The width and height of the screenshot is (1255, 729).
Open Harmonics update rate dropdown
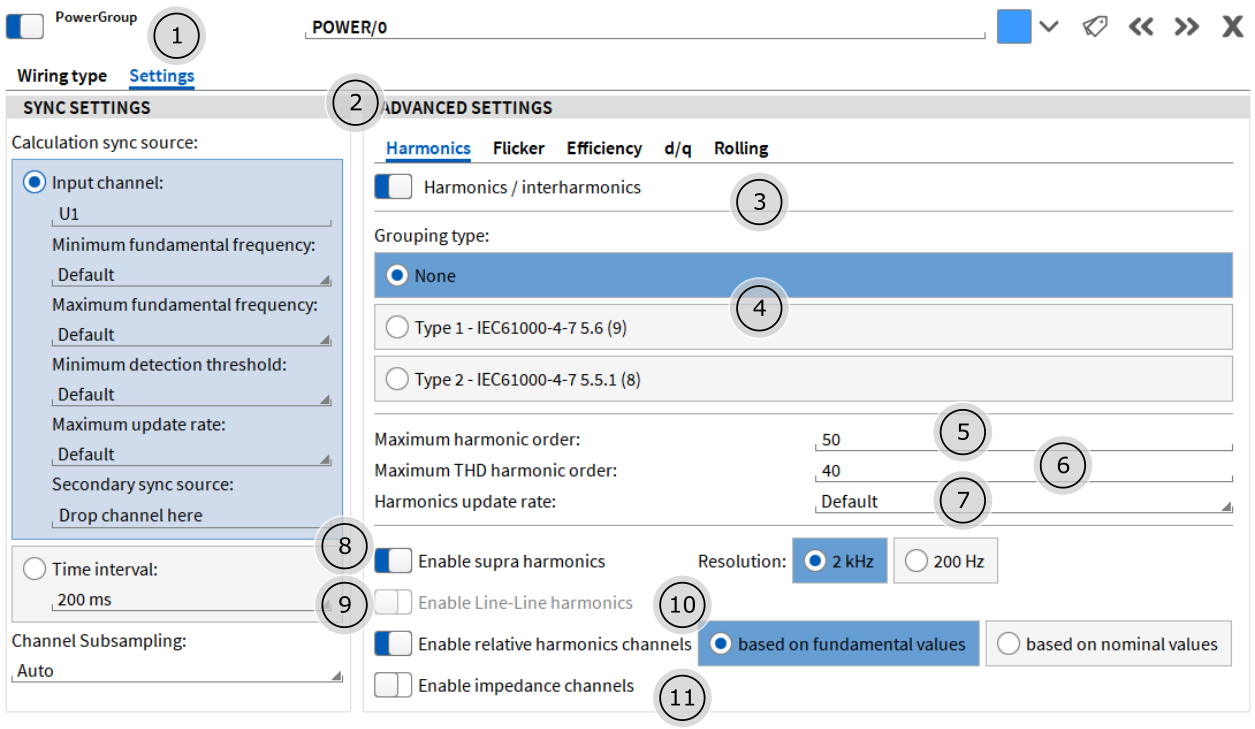pos(1024,502)
